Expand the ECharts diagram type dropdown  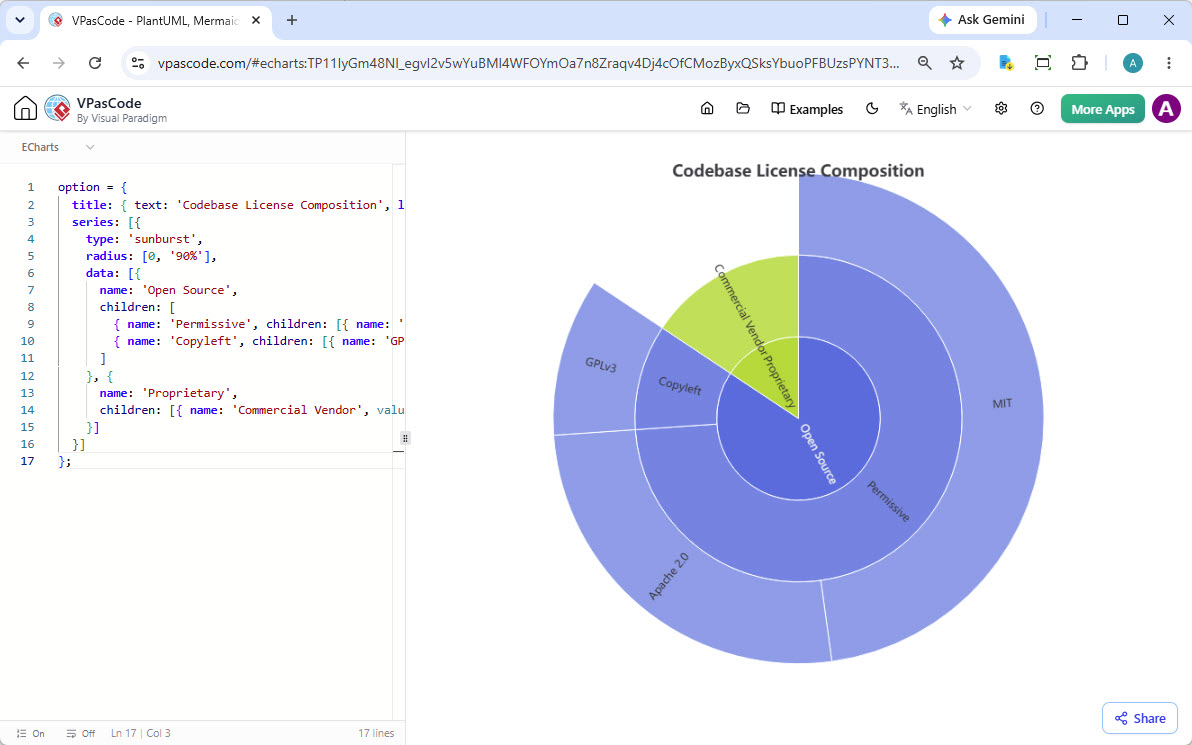pyautogui.click(x=58, y=147)
